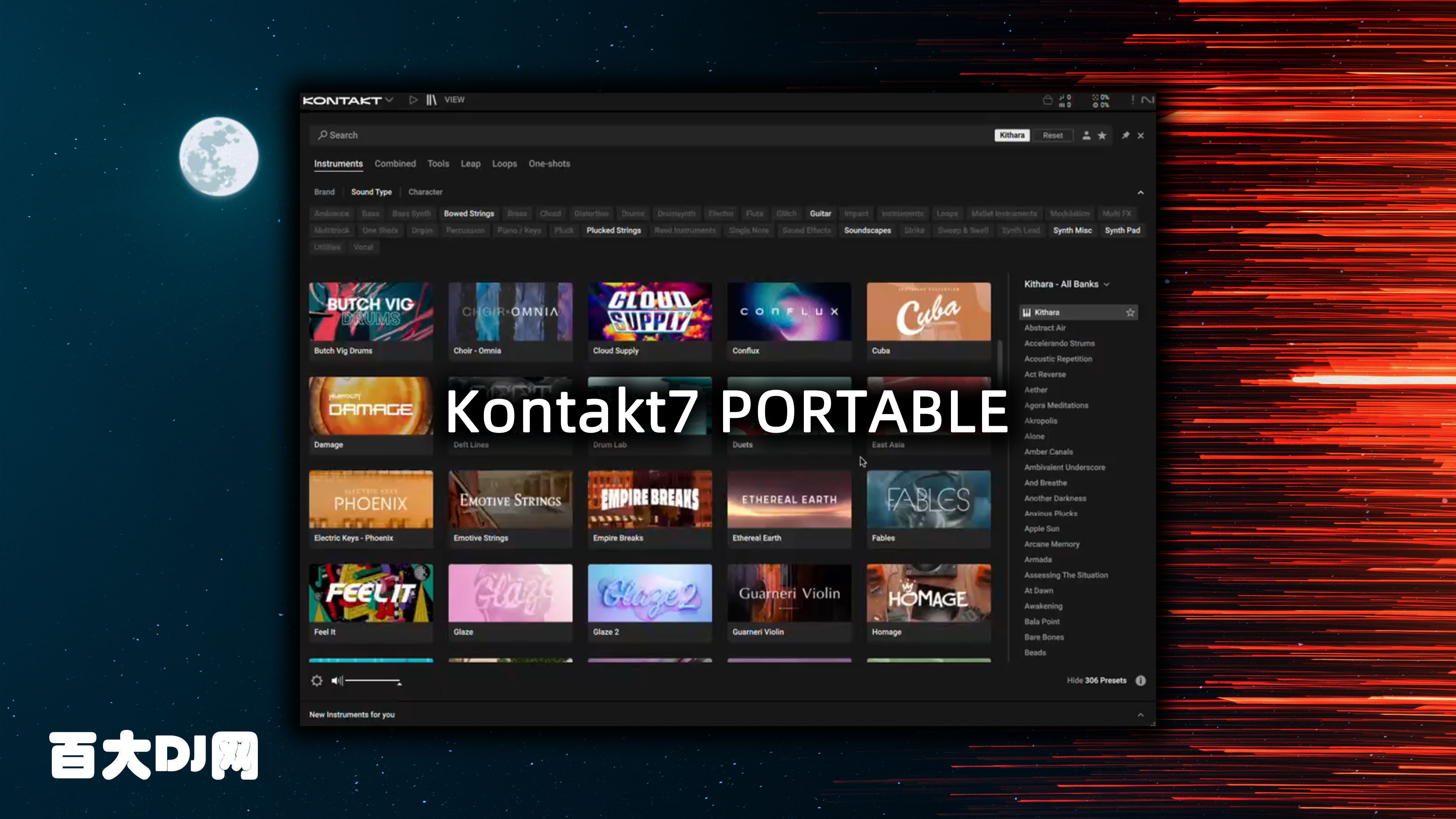Toggle the Synth Misc tag
1456x819 pixels.
tap(1072, 231)
